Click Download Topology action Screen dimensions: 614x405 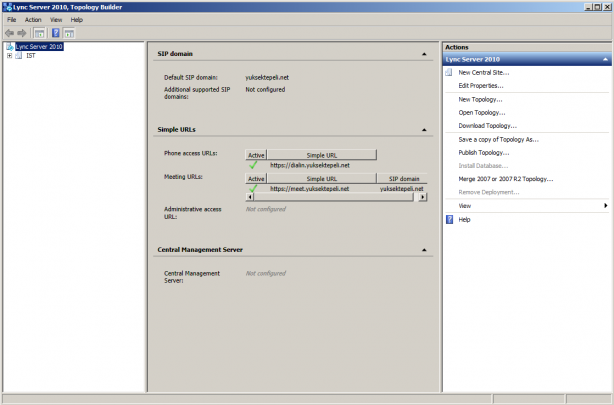[488, 126]
